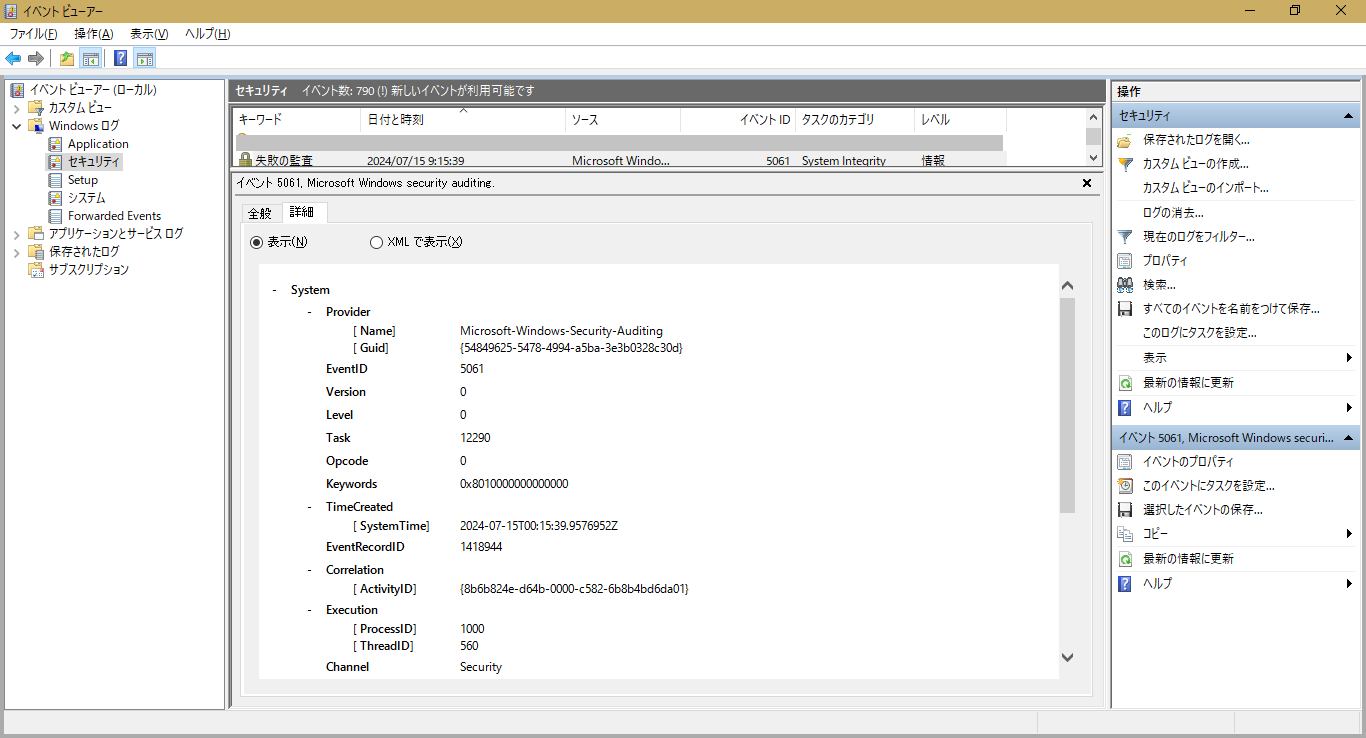
Task: Select セキュリティ log in tree
Action: 93,162
